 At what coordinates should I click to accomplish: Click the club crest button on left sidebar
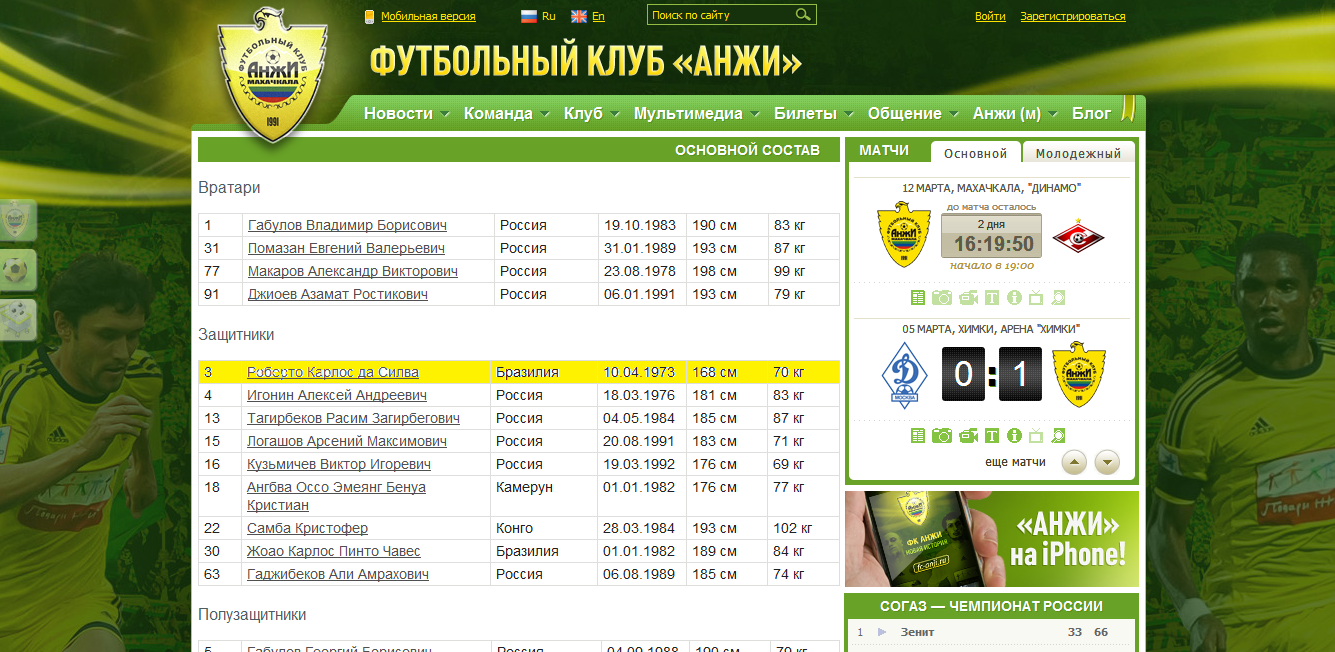[17, 221]
